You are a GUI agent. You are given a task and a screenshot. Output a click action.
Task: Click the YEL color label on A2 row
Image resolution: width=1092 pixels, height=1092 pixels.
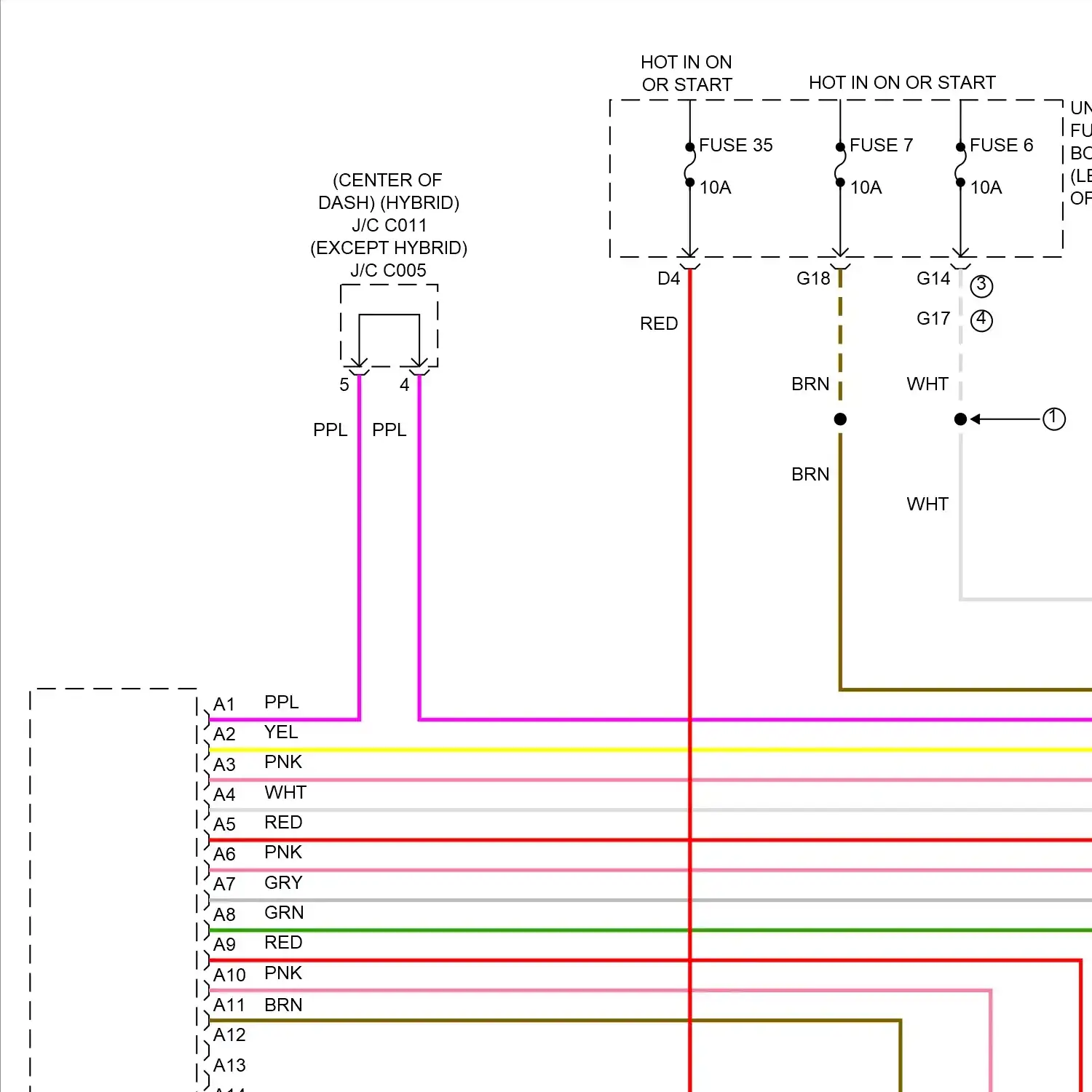[x=281, y=732]
